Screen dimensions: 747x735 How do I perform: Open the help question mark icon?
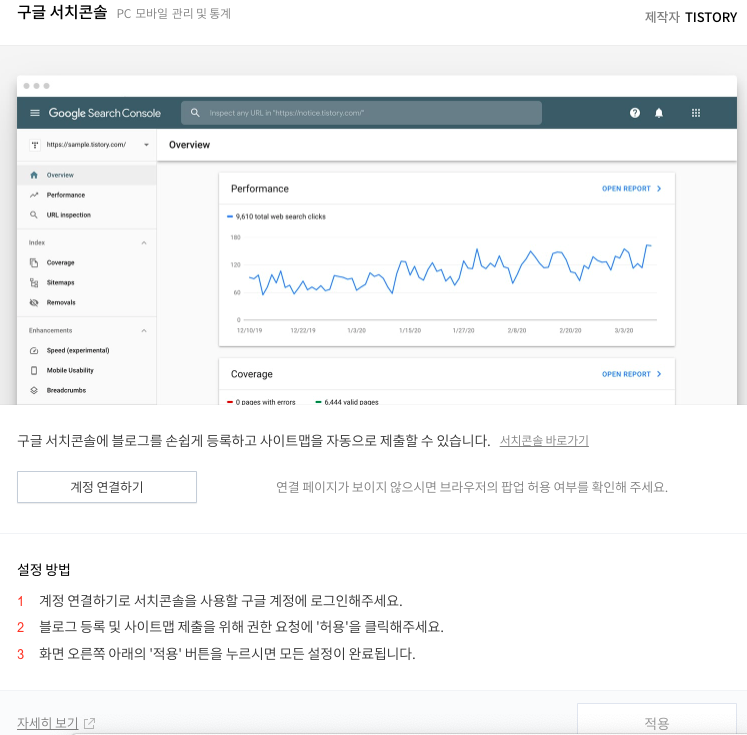(x=635, y=113)
